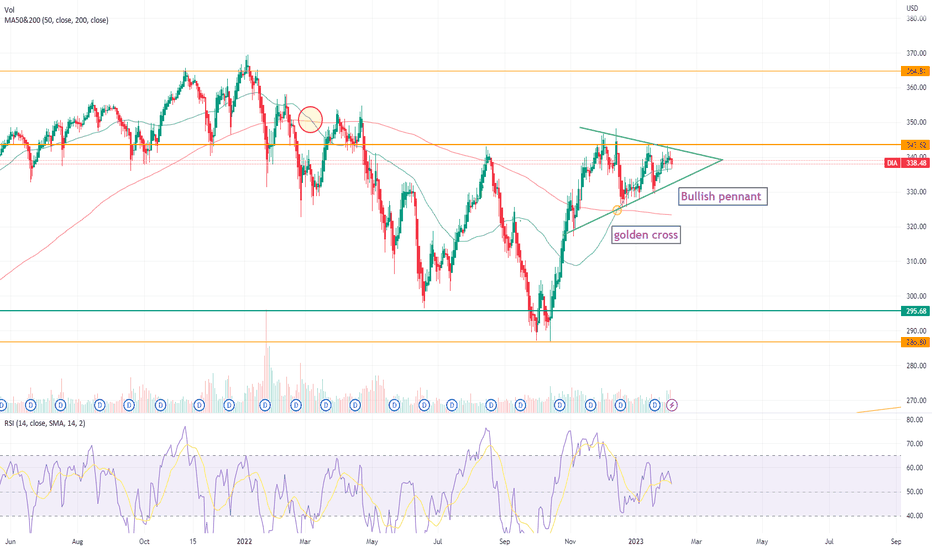Click the red circle death cross marker
Screen dimensions: 932x550
pos(310,120)
